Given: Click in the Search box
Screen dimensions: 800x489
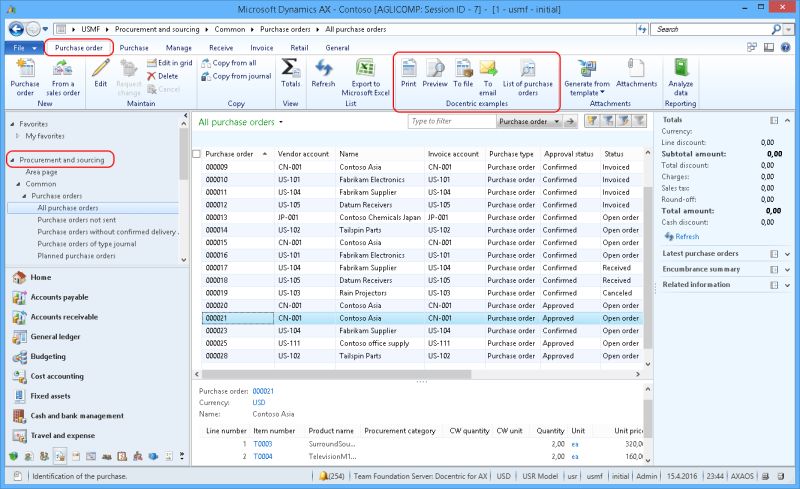Looking at the screenshot, I should tap(712, 29).
